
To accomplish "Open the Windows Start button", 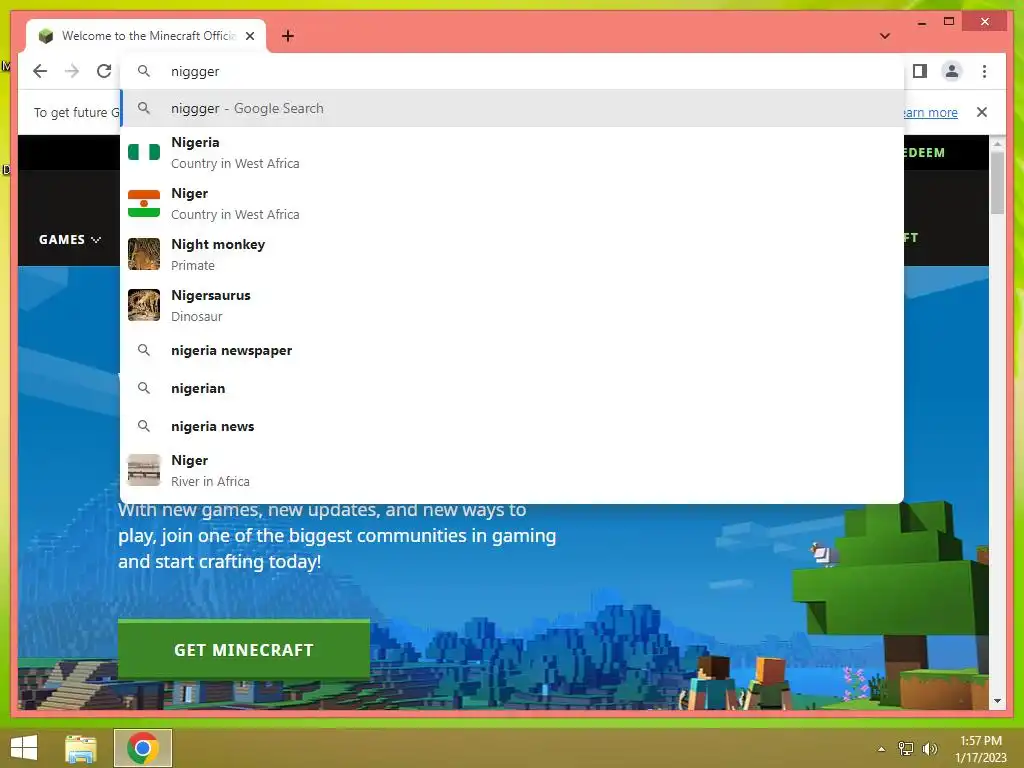I will 24,748.
